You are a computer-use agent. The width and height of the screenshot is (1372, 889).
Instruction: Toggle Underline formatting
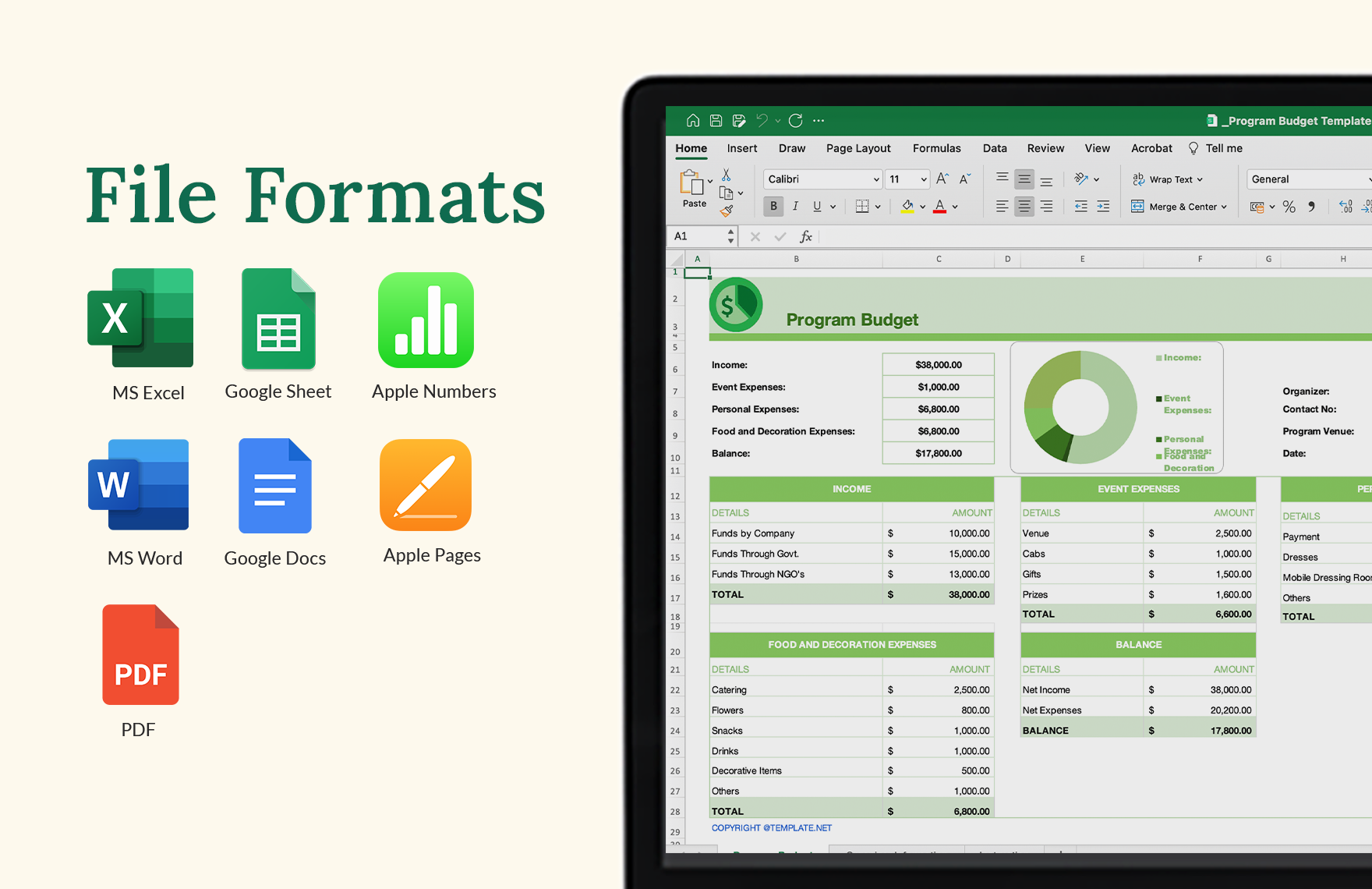[816, 206]
